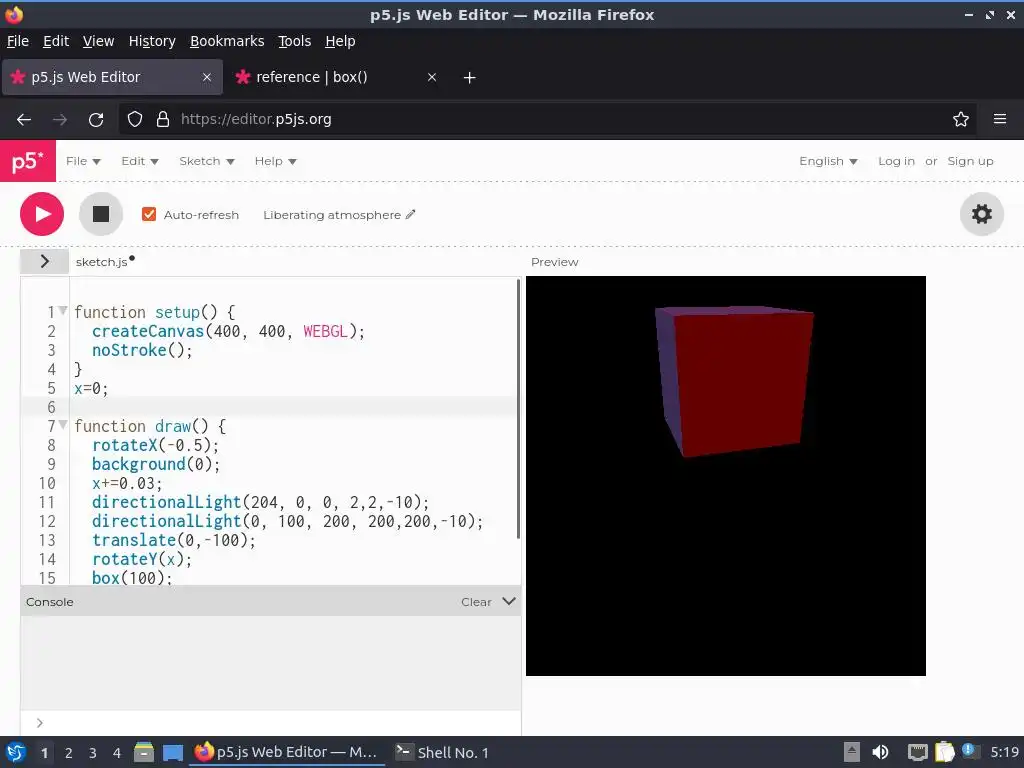This screenshot has width=1024, height=768.
Task: Toggle the Auto-refresh checkbox
Action: click(149, 214)
